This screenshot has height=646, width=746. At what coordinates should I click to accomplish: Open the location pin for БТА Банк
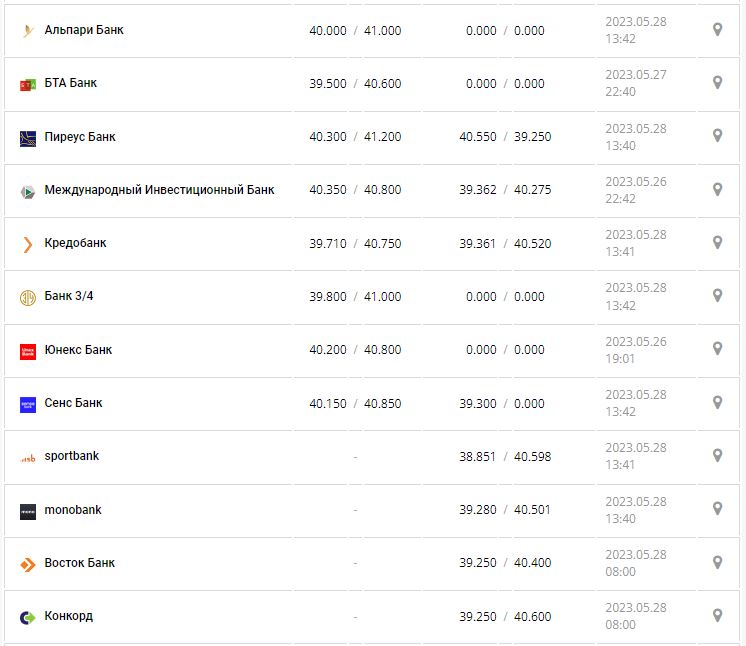(x=717, y=83)
